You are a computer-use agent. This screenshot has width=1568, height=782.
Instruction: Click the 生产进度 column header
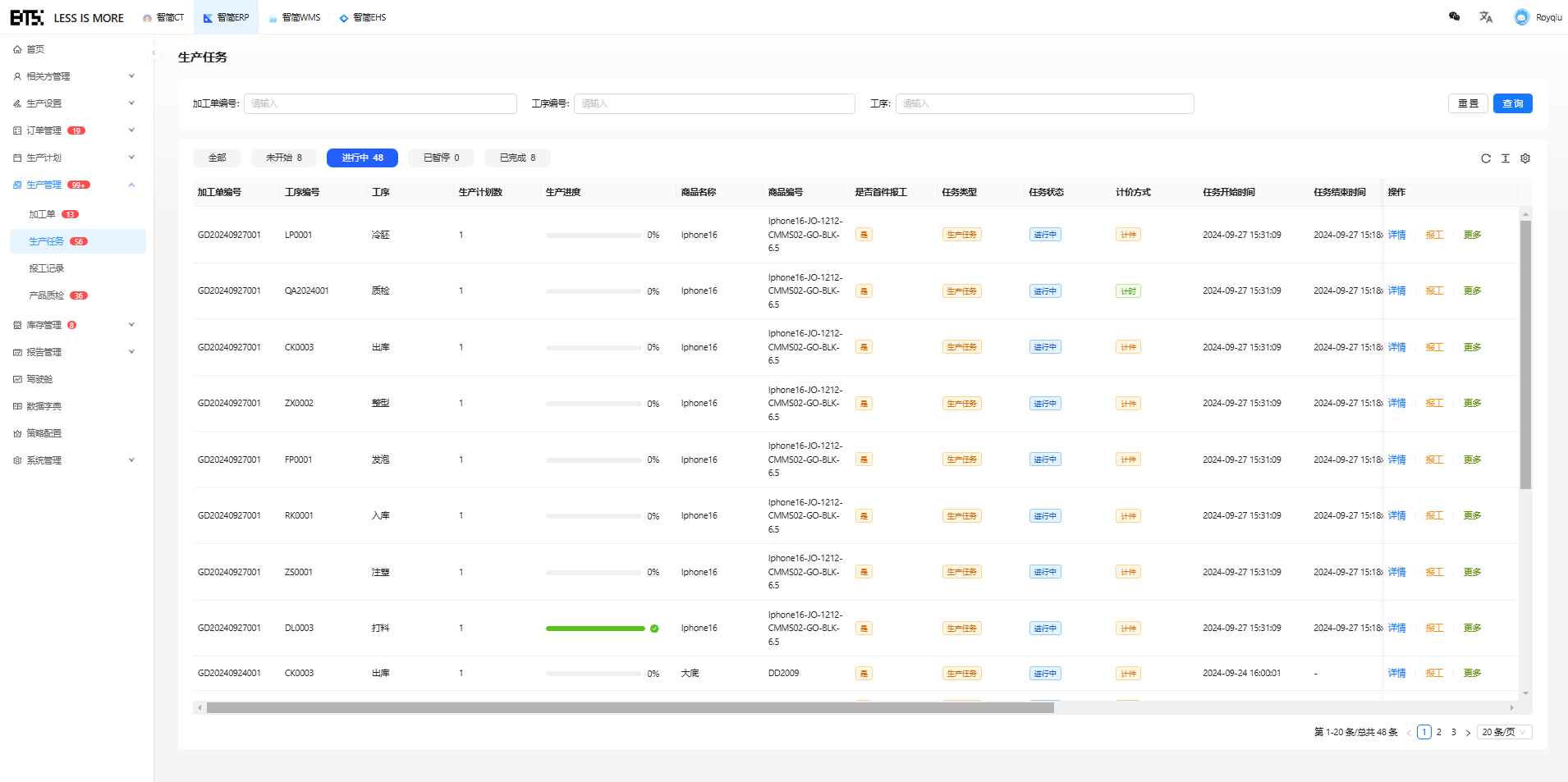coord(563,192)
